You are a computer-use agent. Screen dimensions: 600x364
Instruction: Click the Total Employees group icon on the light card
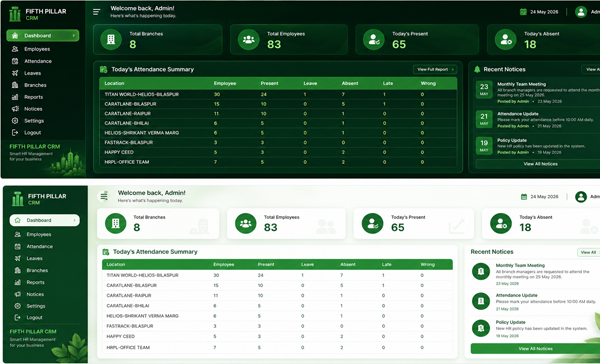point(246,223)
